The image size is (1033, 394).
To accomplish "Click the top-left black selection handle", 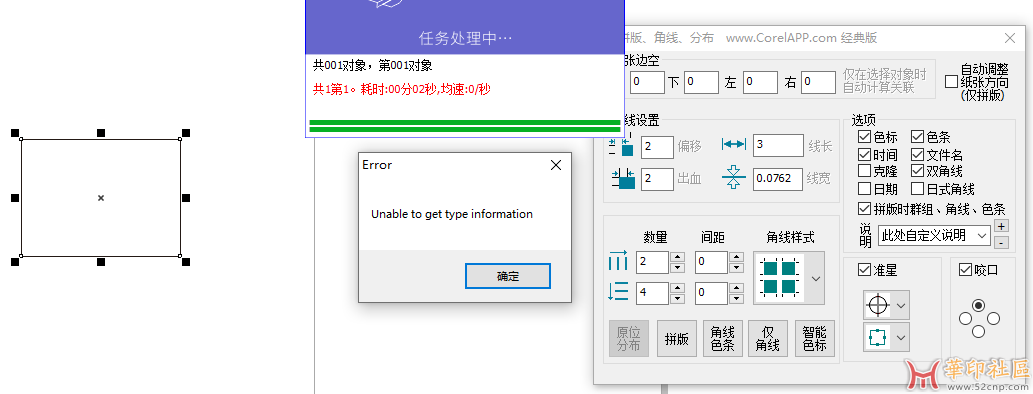I will [15, 133].
